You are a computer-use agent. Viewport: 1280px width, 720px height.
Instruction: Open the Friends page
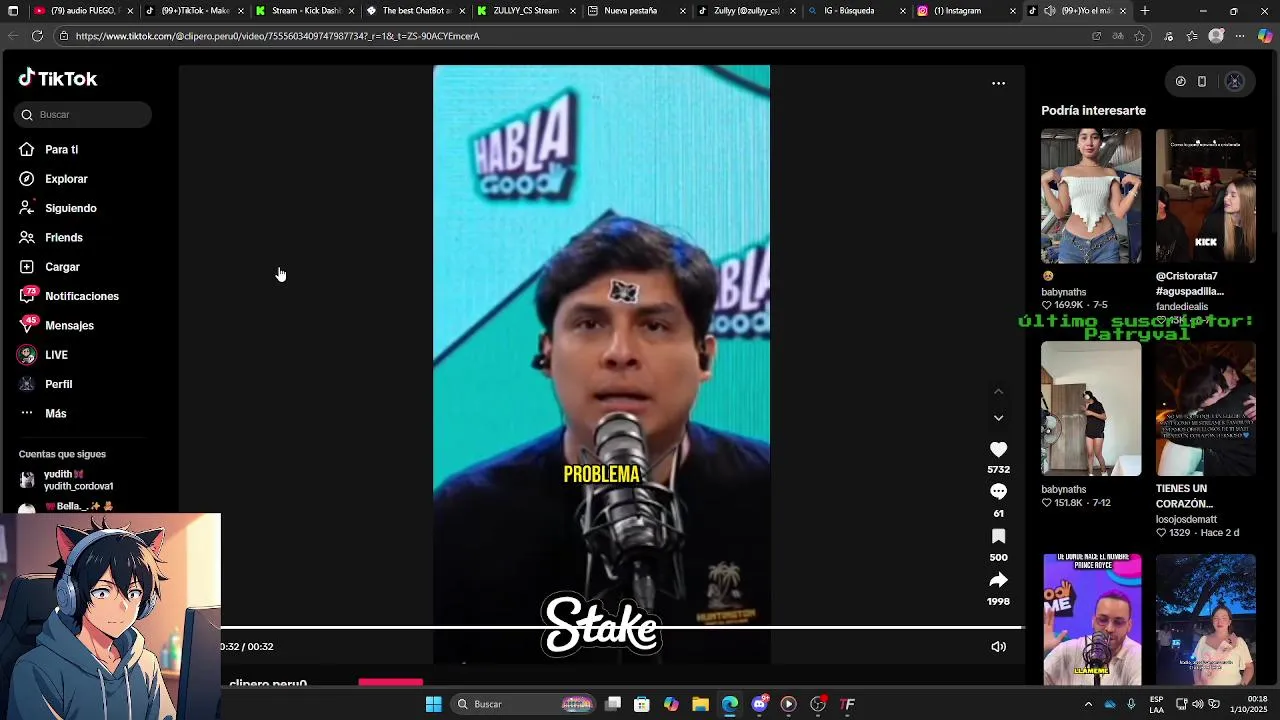[63, 238]
